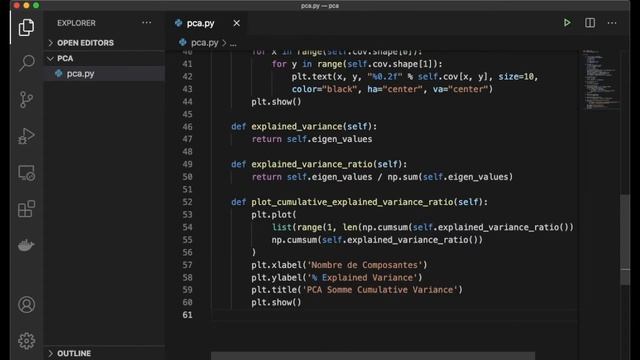
Task: Open Explorer Views and More Actions ellipsis
Action: click(147, 23)
